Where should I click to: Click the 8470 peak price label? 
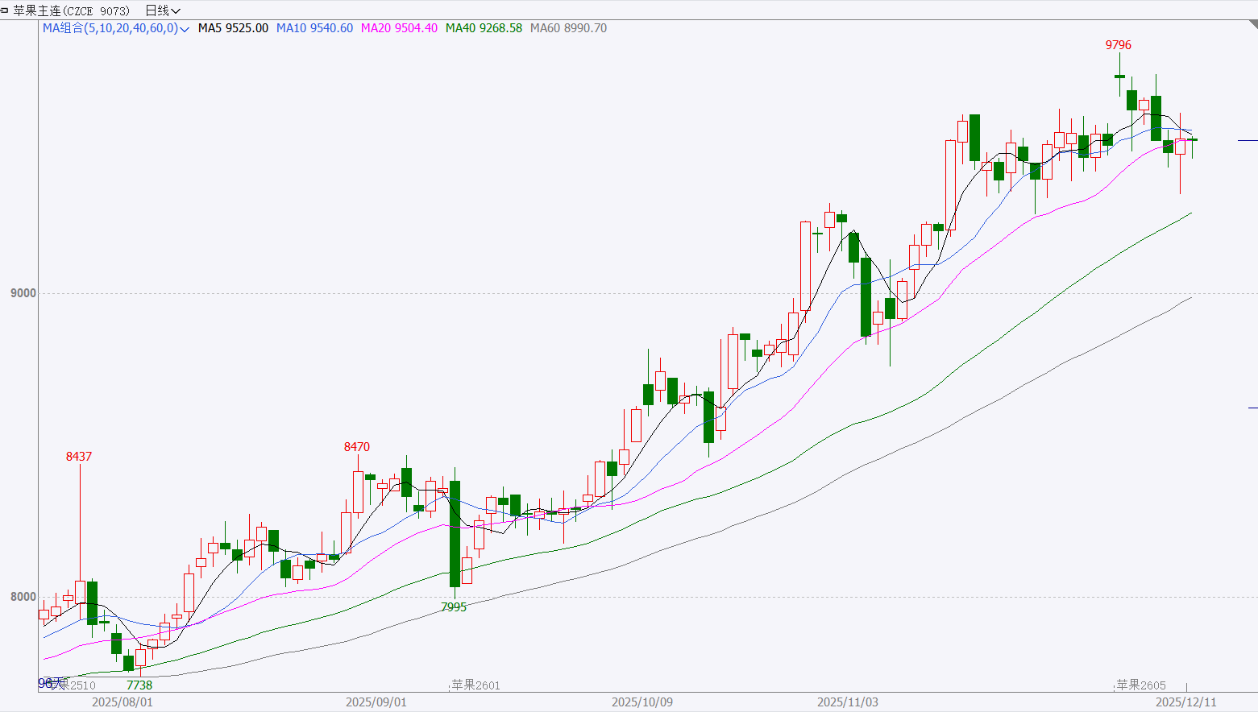tap(356, 447)
